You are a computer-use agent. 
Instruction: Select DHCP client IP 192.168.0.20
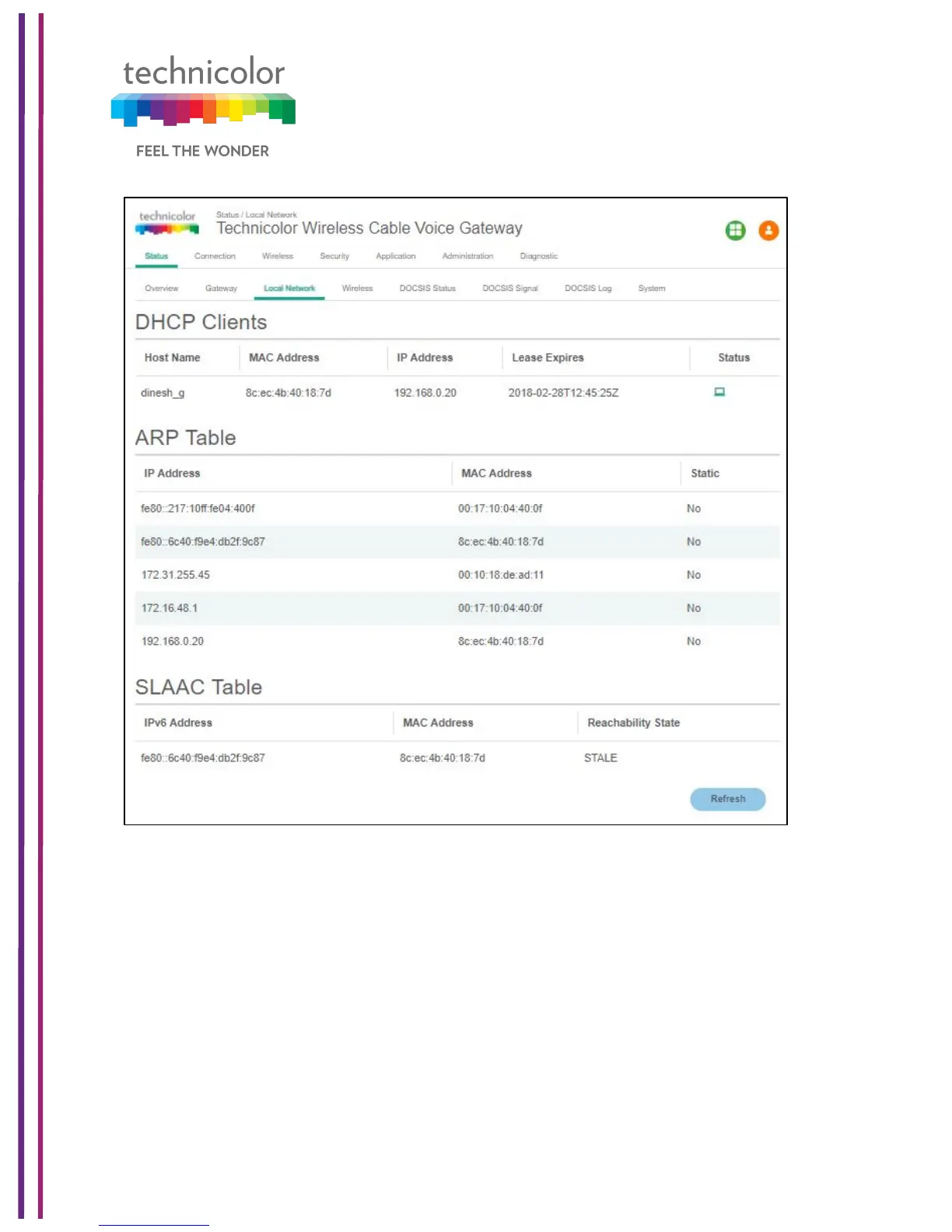point(425,393)
